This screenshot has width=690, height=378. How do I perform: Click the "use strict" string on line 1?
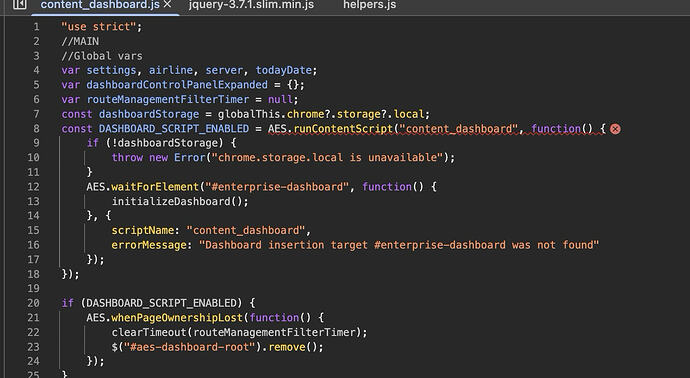pyautogui.click(x=99, y=27)
